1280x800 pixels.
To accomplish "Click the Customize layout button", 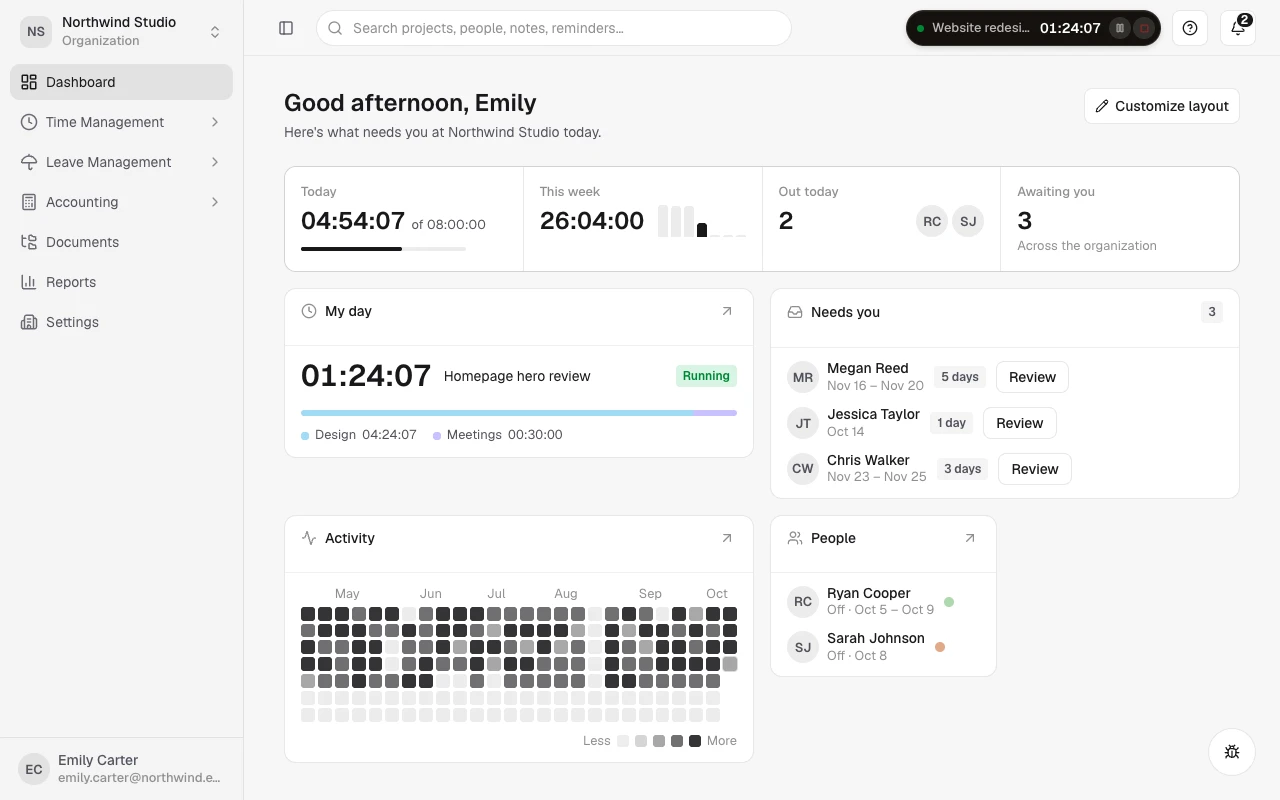I will pyautogui.click(x=1162, y=106).
